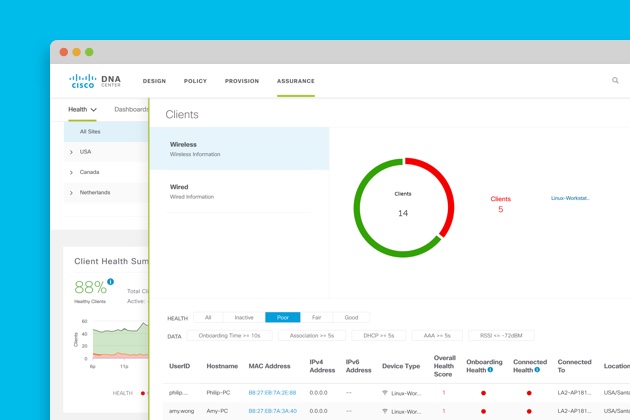Open the Provision menu tab
The height and width of the screenshot is (420, 630).
242,81
